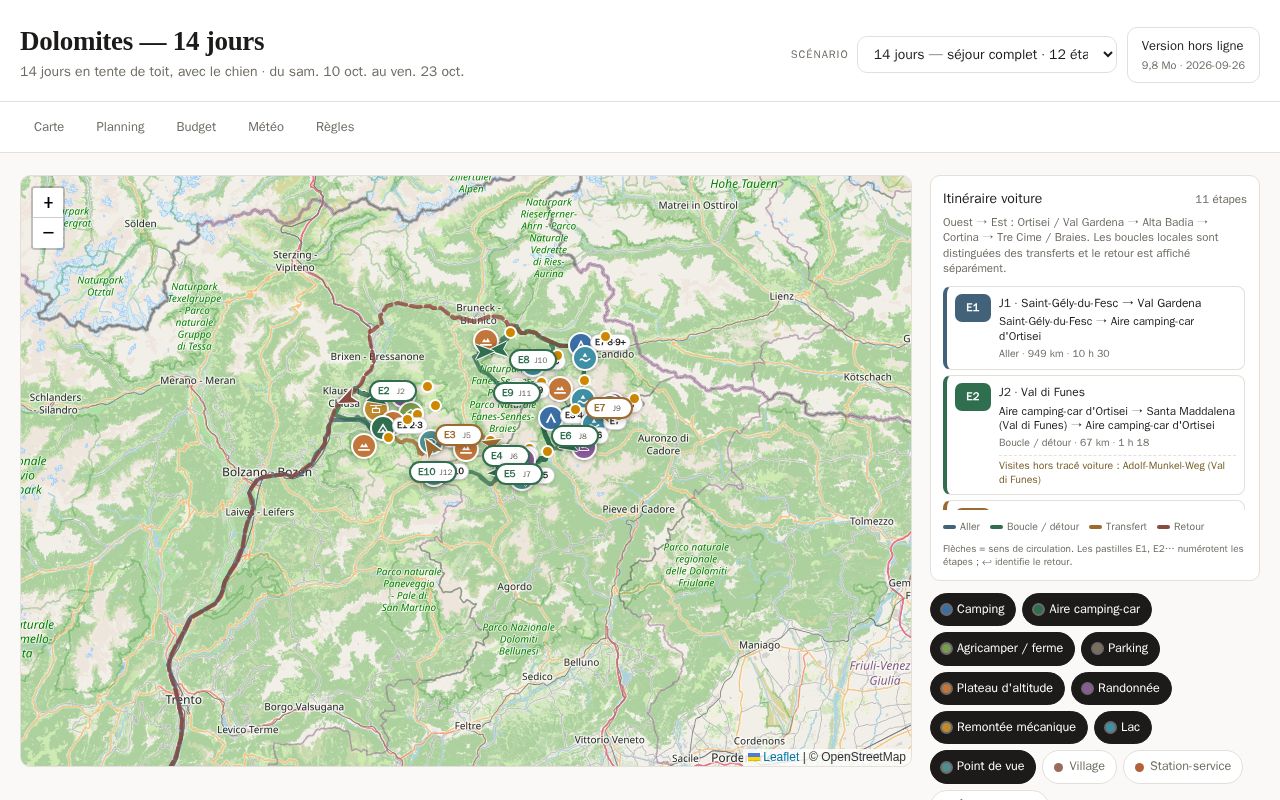The width and height of the screenshot is (1280, 800).
Task: Toggle the Plateau d'altitude filter chip
Action: tap(997, 688)
